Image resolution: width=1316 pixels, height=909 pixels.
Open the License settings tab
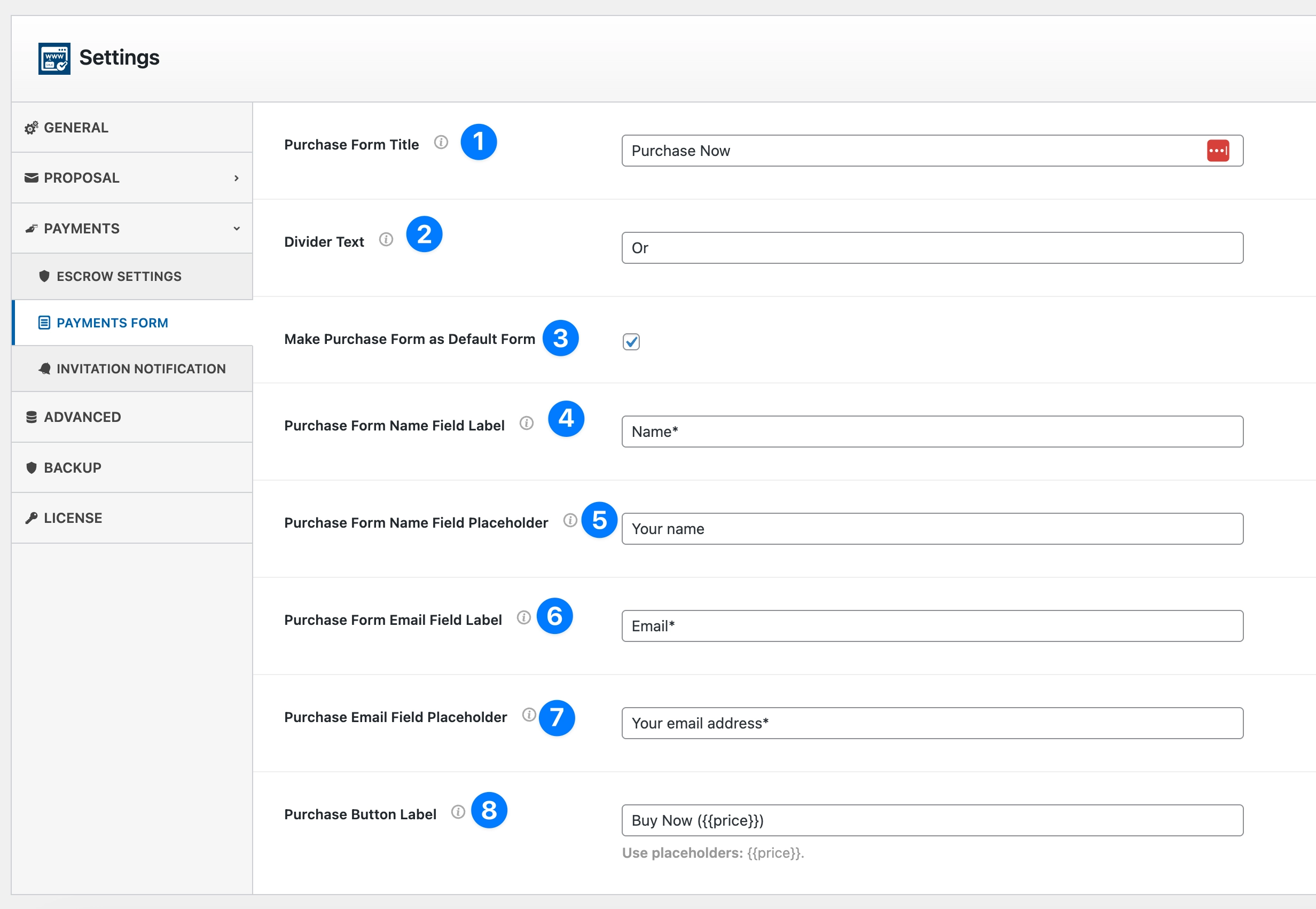pyautogui.click(x=73, y=518)
